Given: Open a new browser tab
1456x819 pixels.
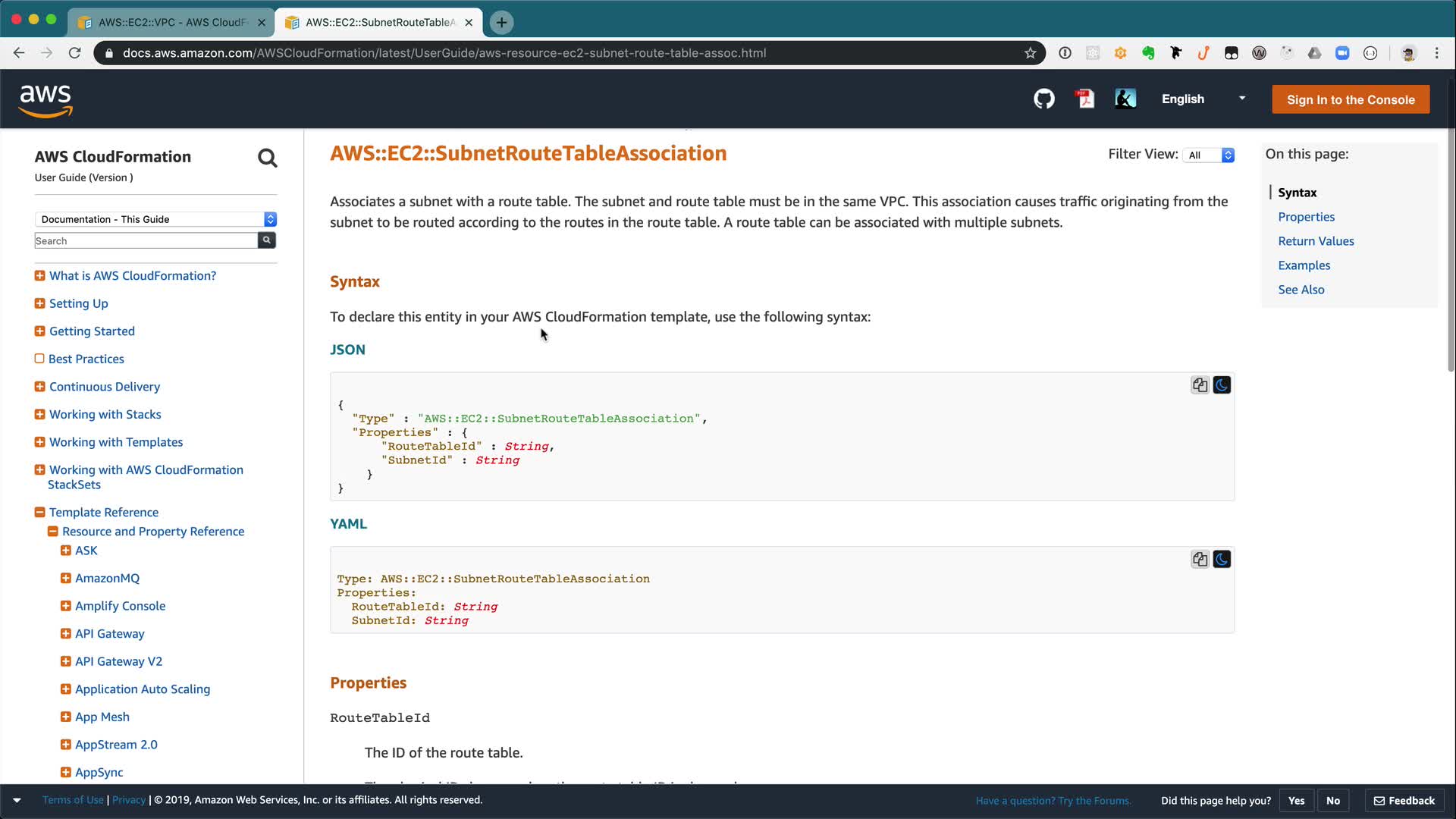Looking at the screenshot, I should point(501,22).
